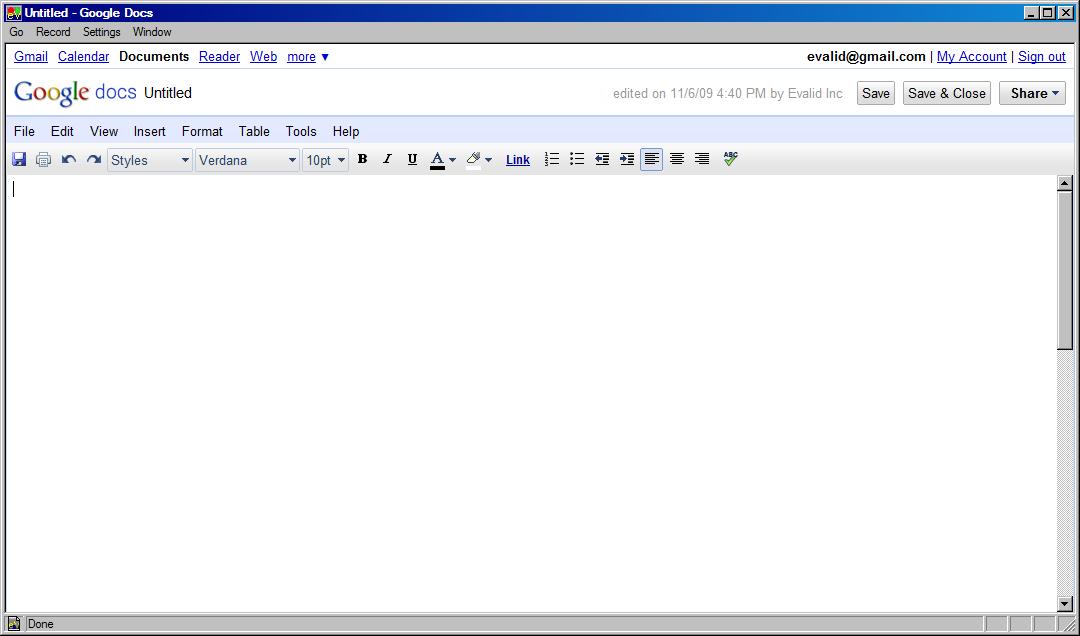Open the Help menu

pos(346,131)
